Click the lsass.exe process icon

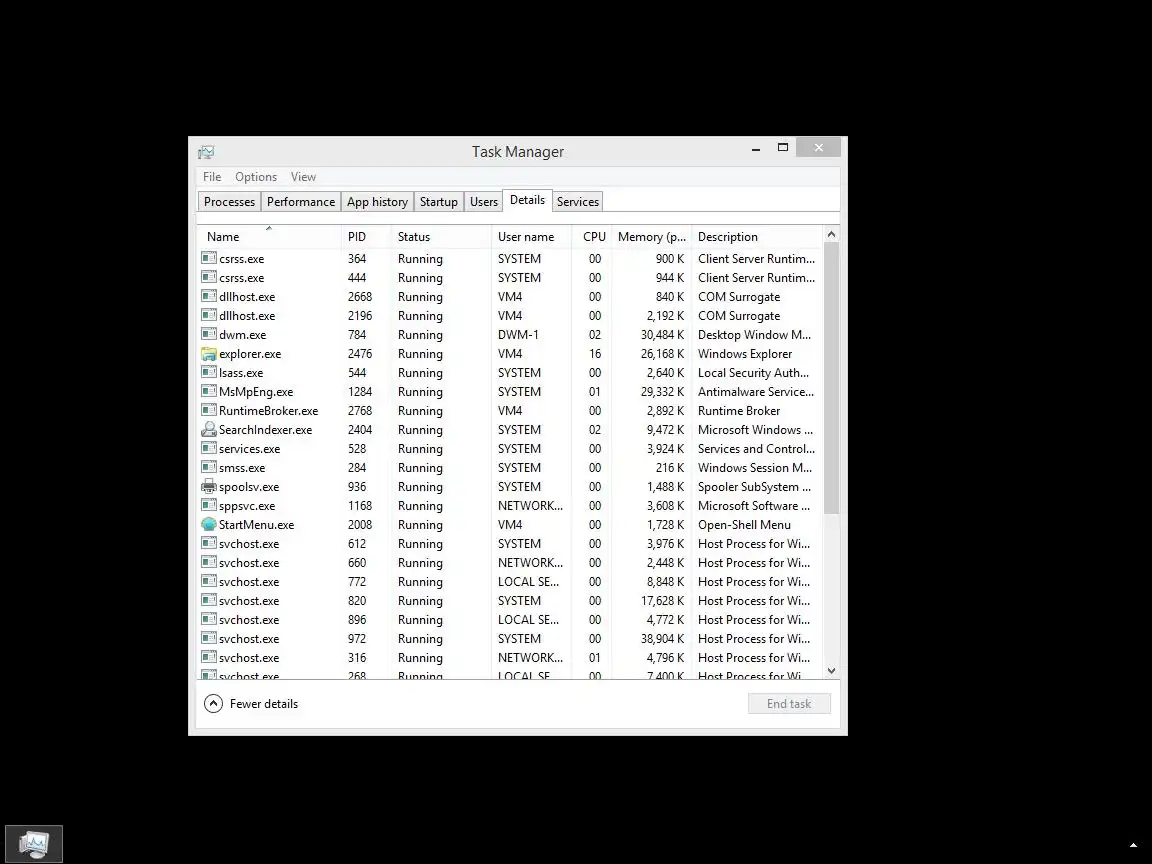(x=209, y=372)
